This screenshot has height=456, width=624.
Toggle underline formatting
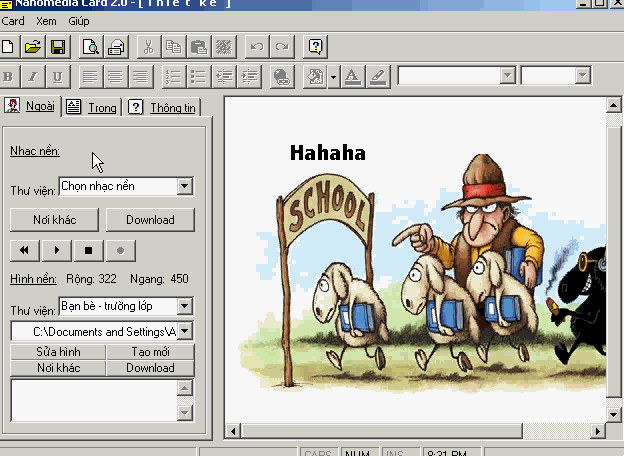click(x=58, y=76)
